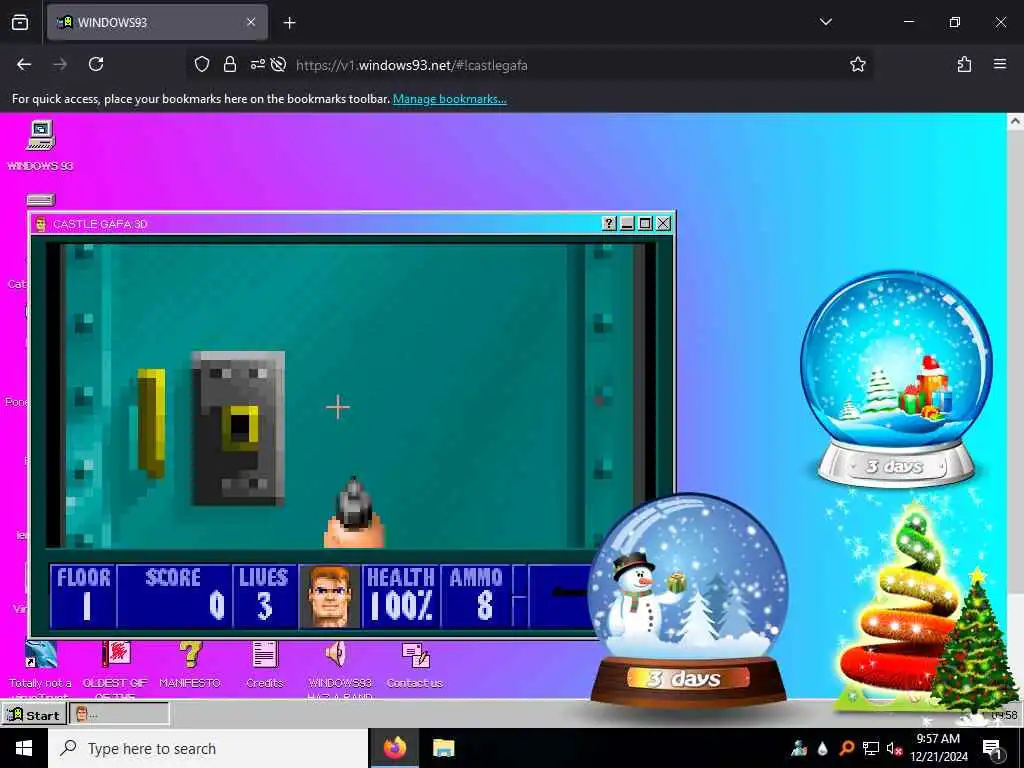Bookmark this page with the star icon
This screenshot has width=1024, height=768.
coord(857,64)
